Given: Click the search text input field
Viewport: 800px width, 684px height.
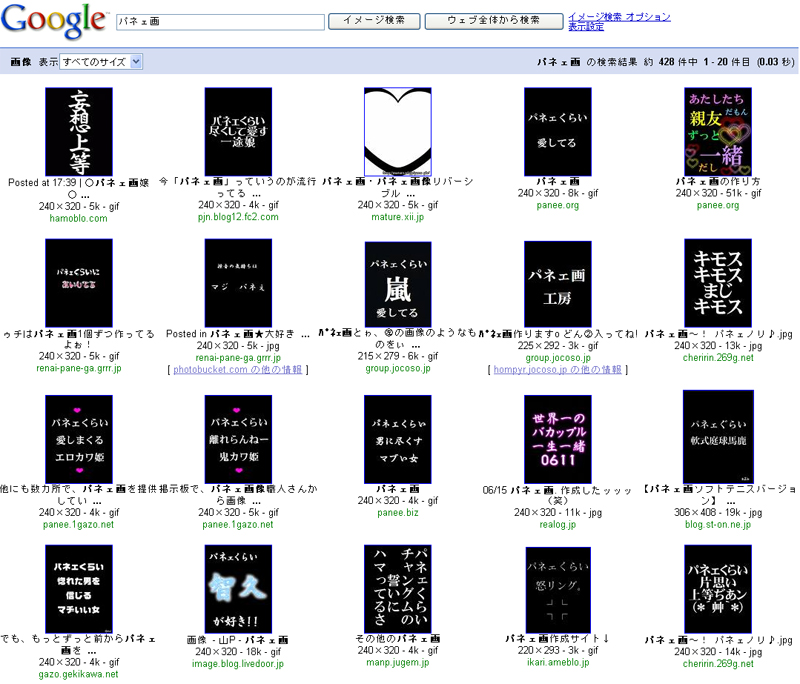Looking at the screenshot, I should [219, 21].
